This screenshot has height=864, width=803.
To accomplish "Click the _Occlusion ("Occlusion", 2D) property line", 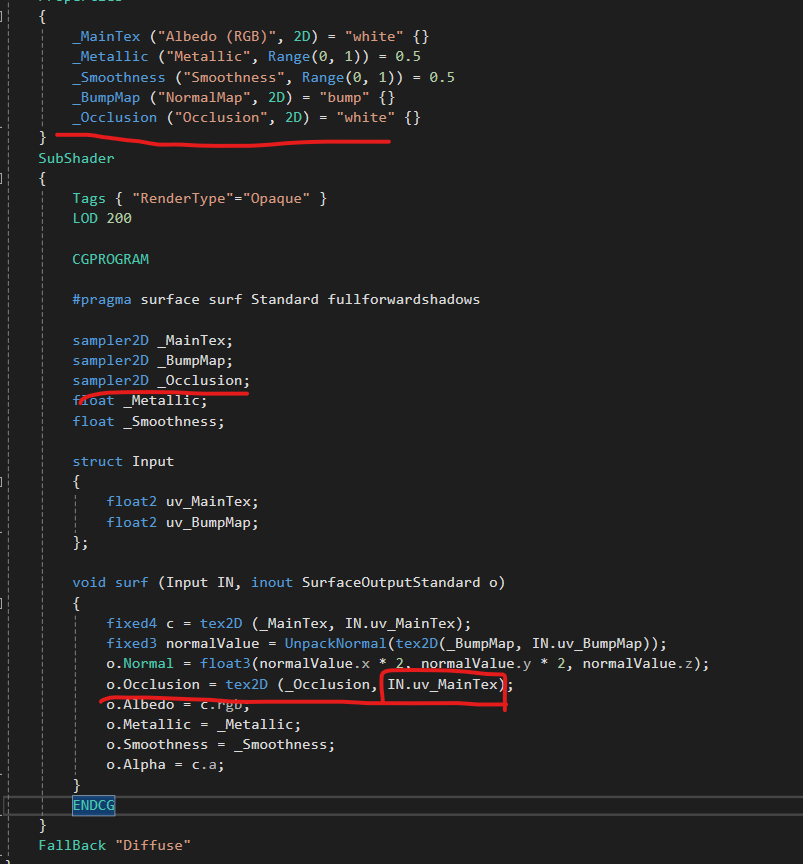I will pyautogui.click(x=246, y=117).
